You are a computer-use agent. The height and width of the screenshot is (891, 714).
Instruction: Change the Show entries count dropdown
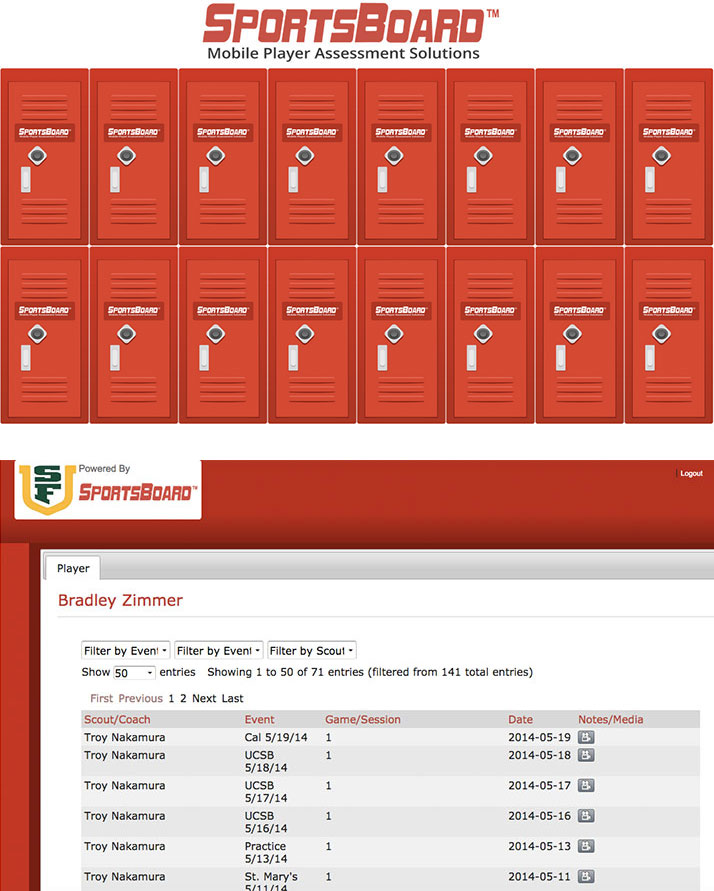[134, 673]
